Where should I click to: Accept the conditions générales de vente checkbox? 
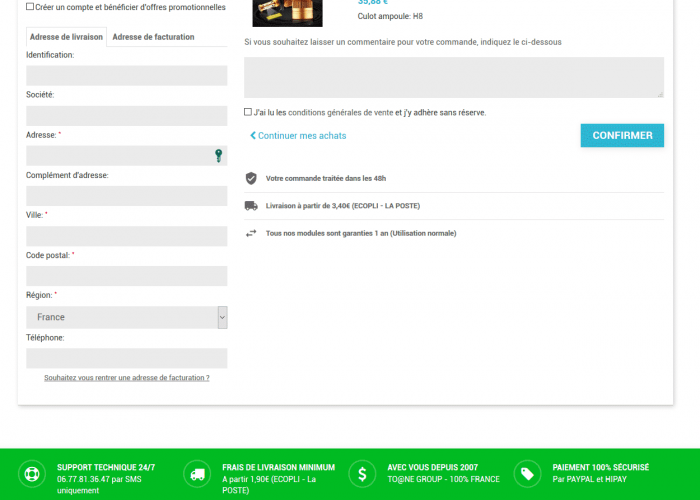click(248, 112)
